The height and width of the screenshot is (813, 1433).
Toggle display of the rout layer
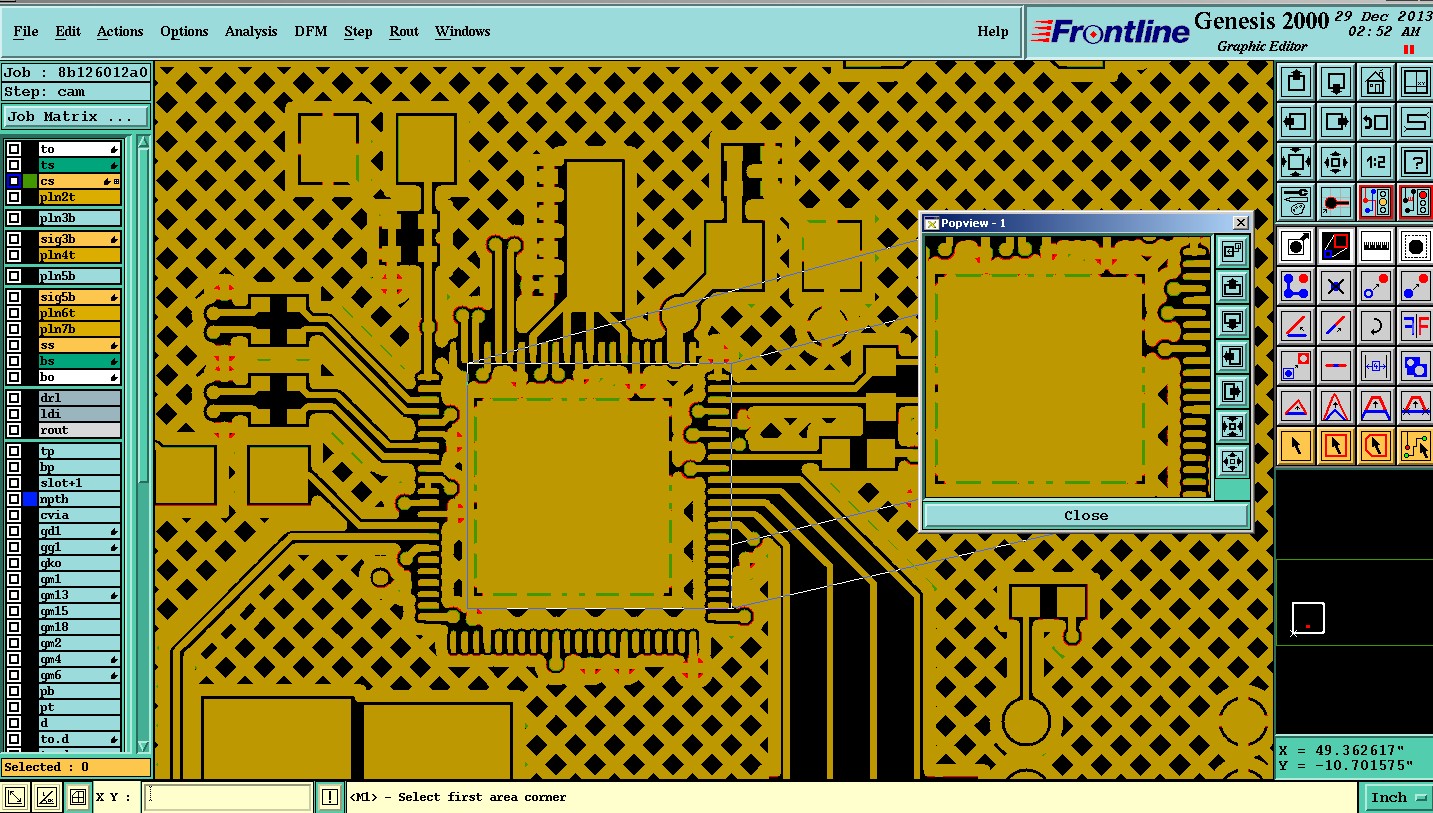click(14, 430)
